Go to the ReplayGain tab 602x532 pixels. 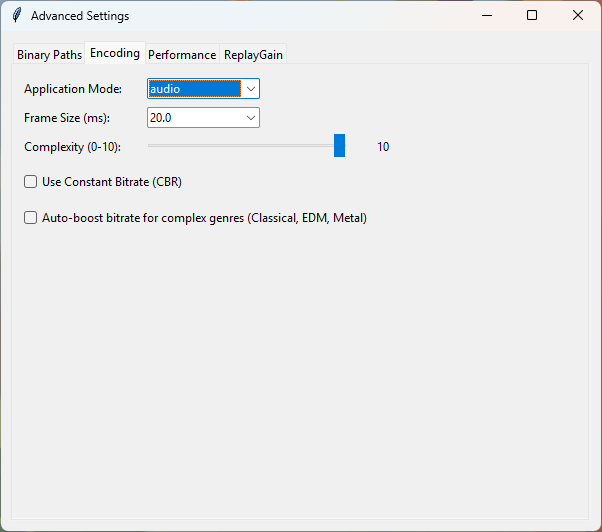coord(253,55)
